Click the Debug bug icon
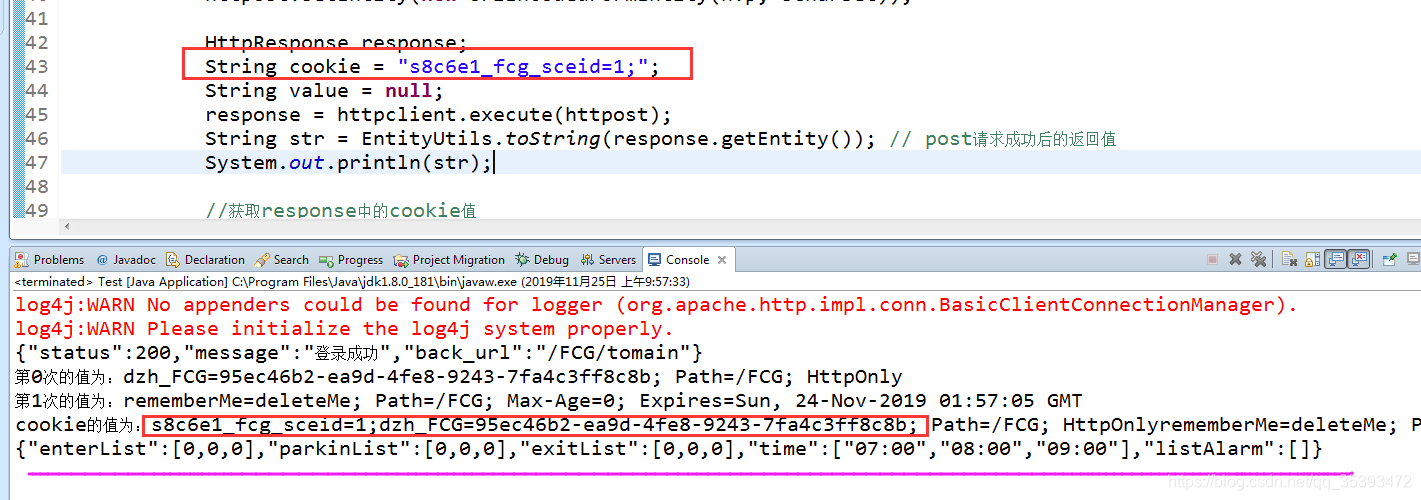 coord(522,260)
